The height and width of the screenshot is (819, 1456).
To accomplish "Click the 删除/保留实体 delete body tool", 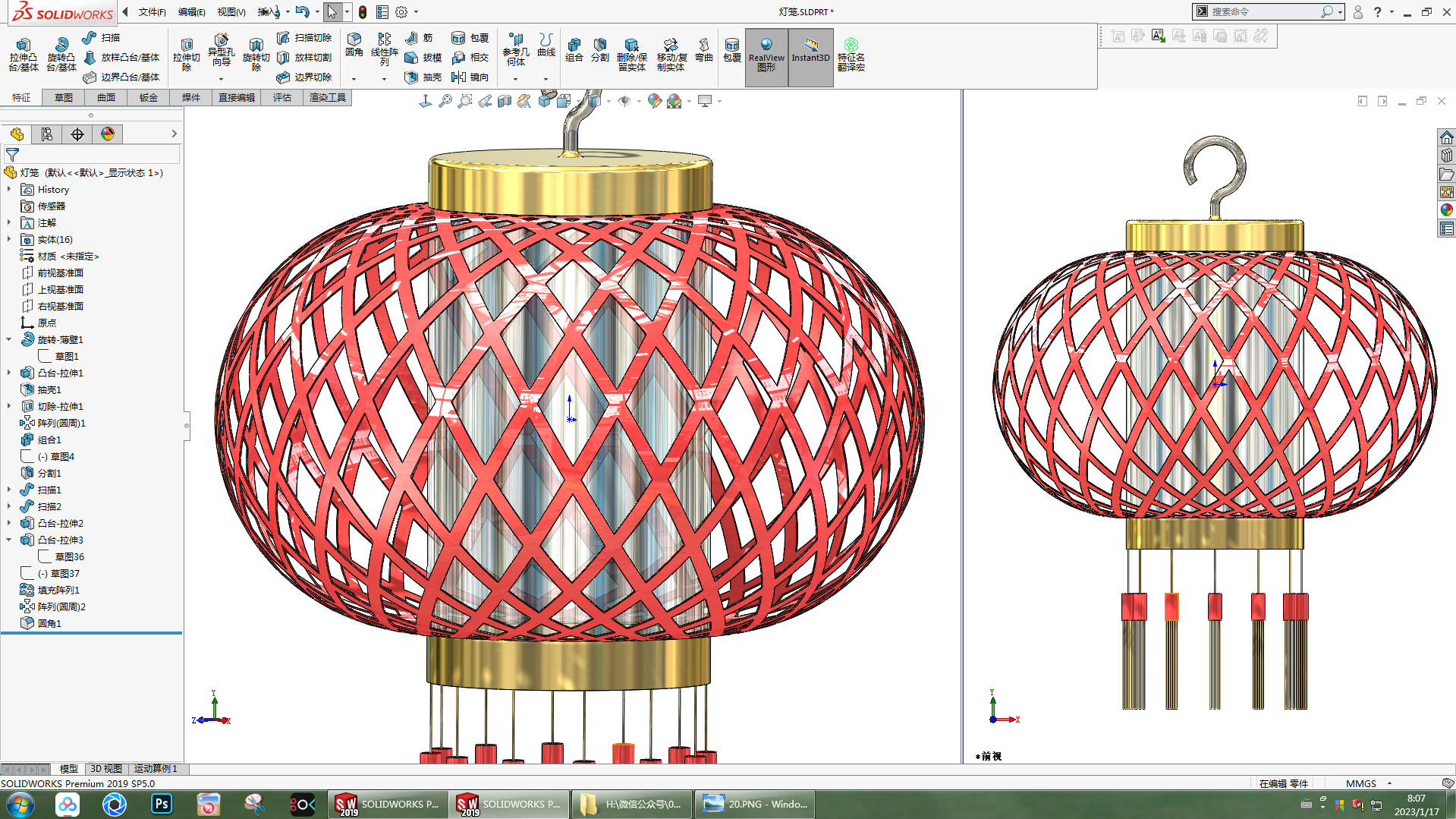I will point(631,55).
